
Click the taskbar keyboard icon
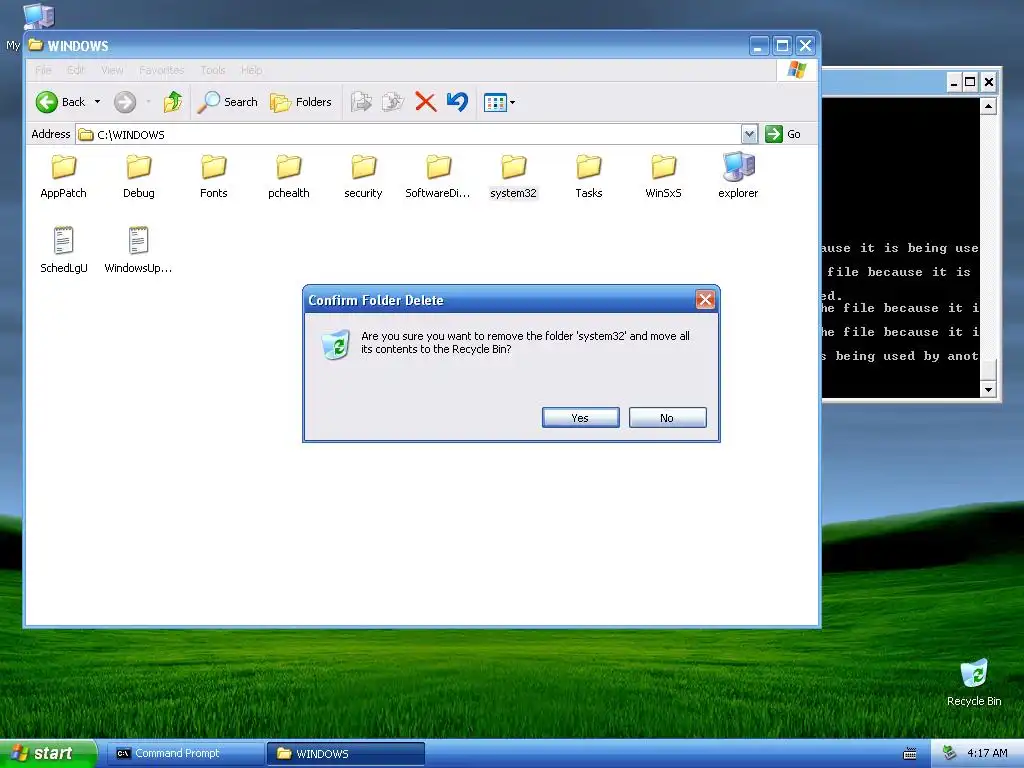(910, 754)
